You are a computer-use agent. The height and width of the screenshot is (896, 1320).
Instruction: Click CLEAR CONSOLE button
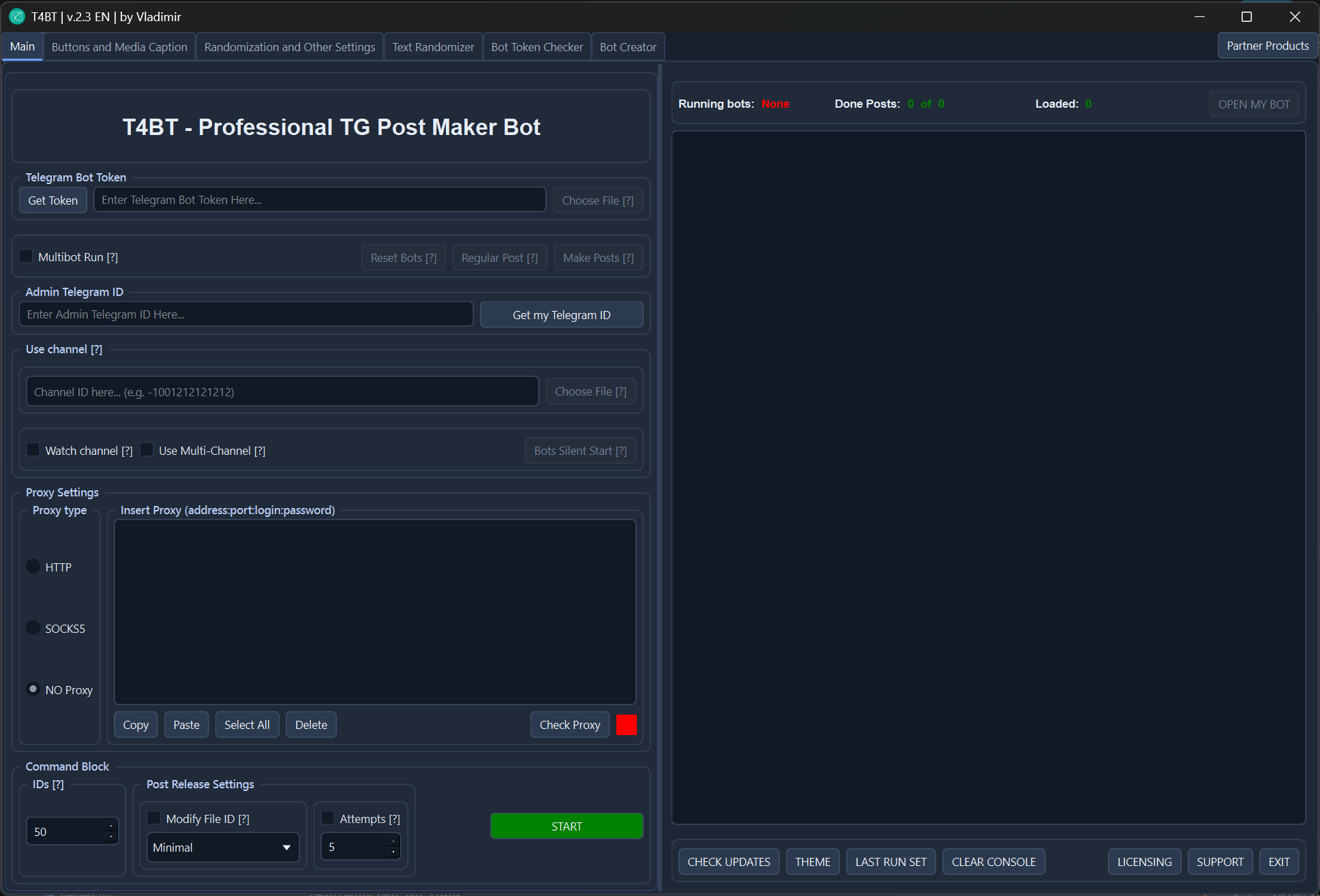coord(994,862)
